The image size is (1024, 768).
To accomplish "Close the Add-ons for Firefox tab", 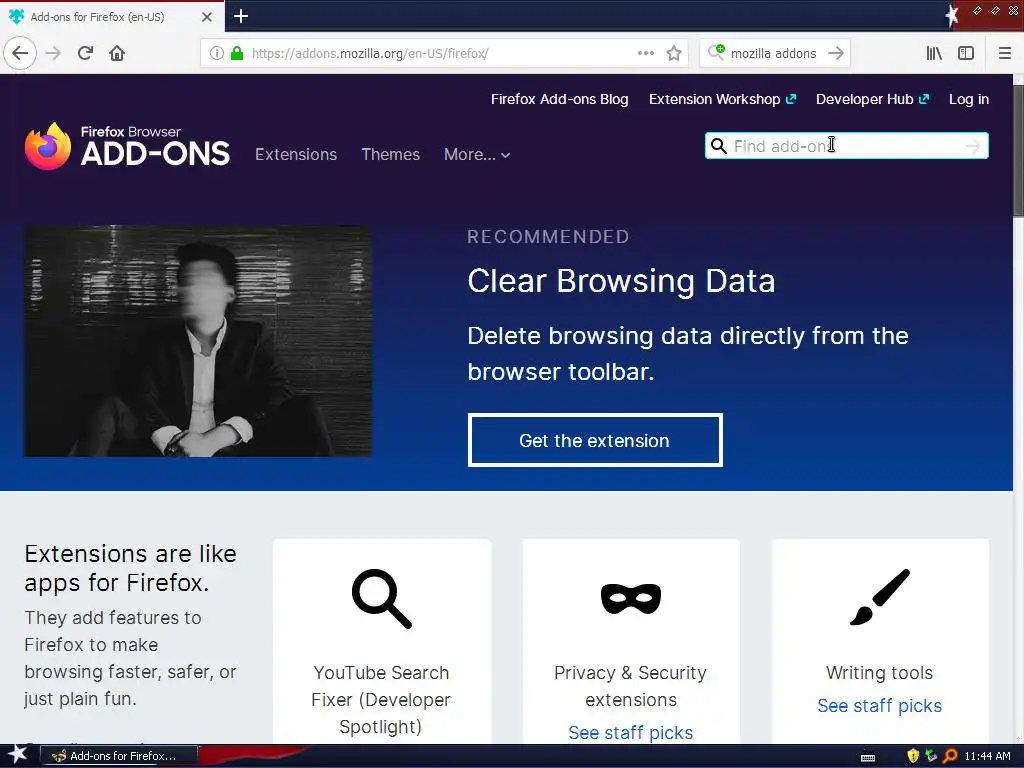I will pos(207,17).
